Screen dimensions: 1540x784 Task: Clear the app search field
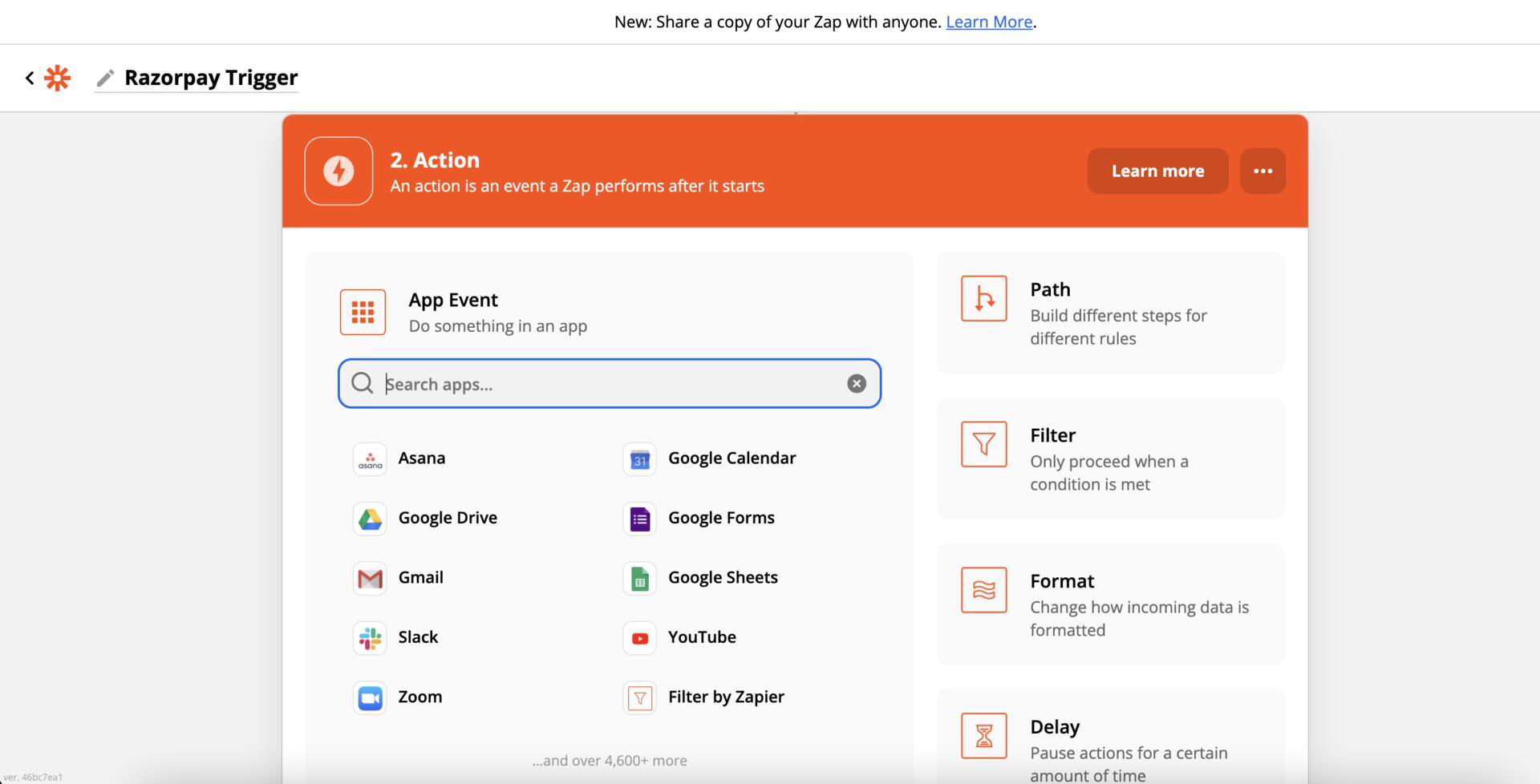[x=857, y=383]
